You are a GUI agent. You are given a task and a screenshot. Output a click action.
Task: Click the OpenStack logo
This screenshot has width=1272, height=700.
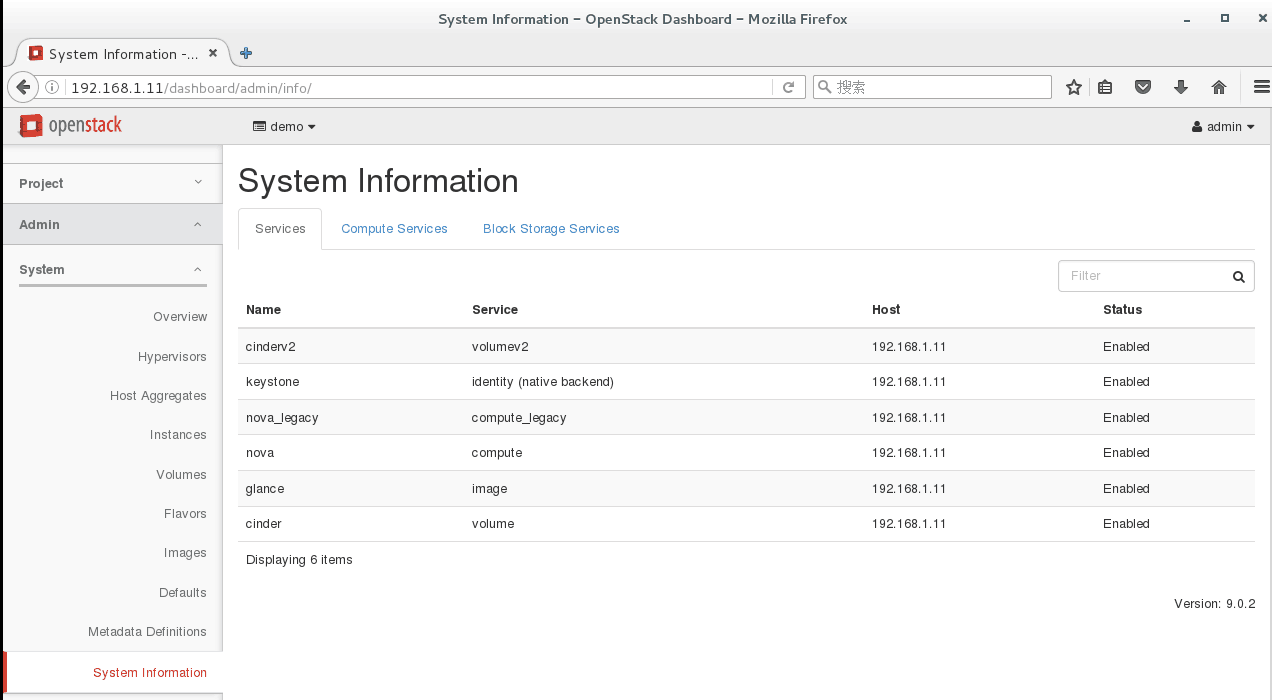point(70,126)
